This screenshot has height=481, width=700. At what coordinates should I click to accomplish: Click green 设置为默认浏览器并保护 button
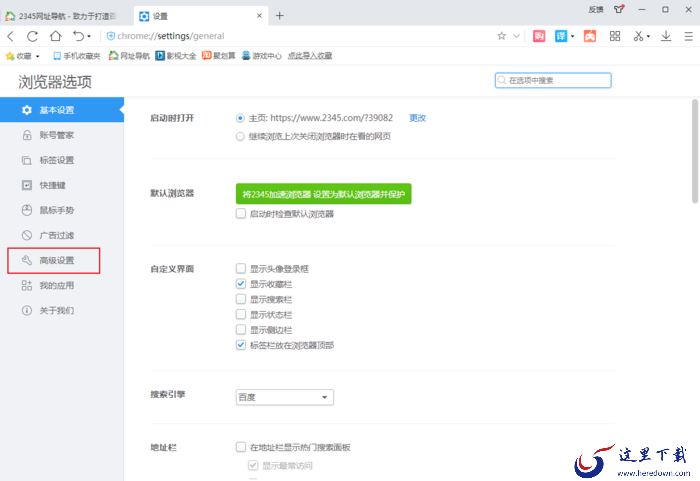click(323, 194)
